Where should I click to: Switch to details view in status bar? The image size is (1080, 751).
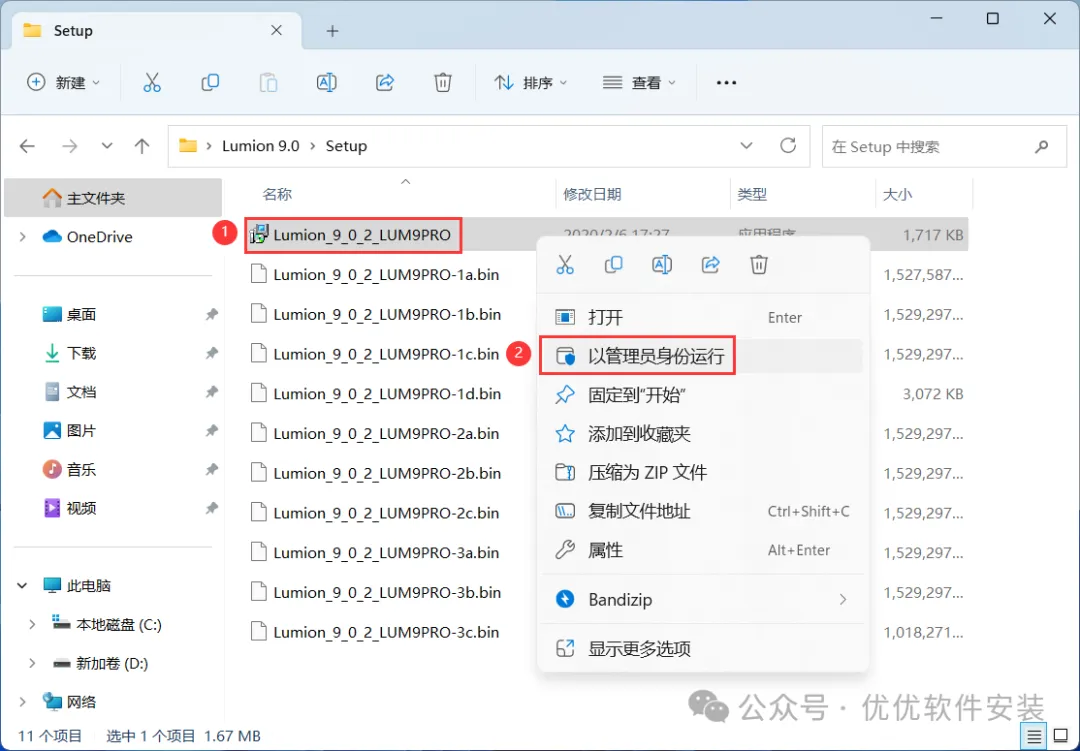point(1034,736)
